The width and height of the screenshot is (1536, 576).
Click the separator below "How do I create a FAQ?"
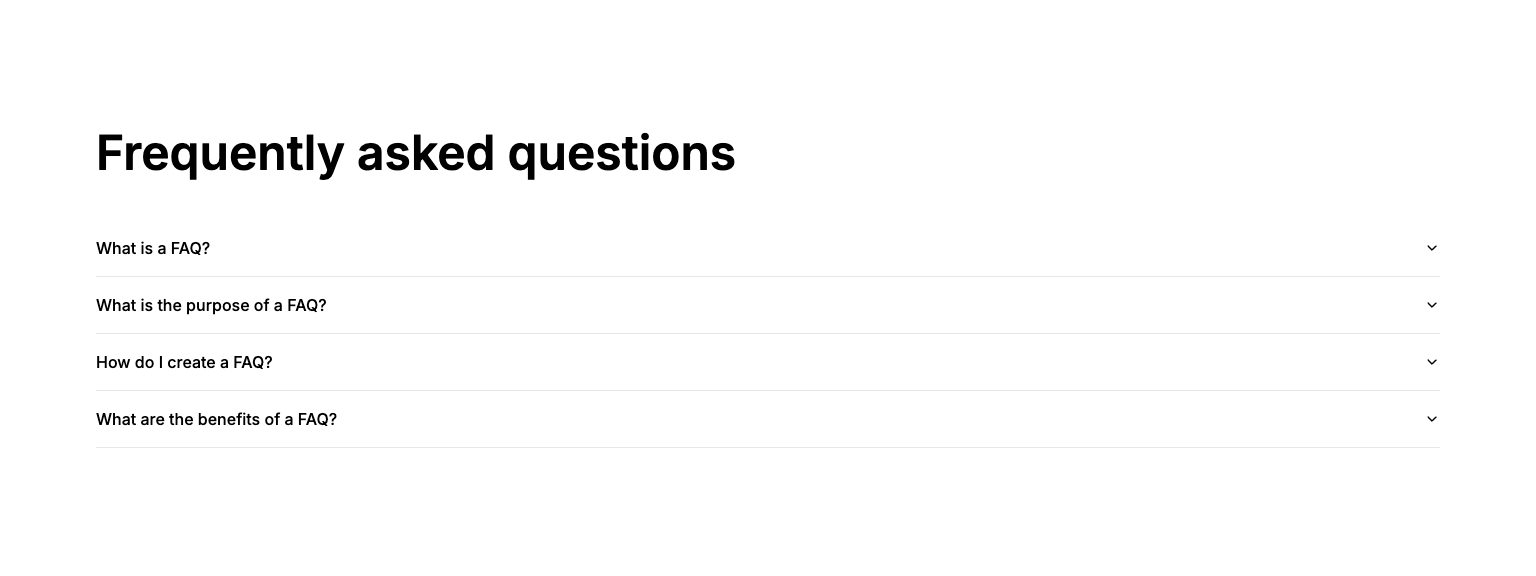768,390
